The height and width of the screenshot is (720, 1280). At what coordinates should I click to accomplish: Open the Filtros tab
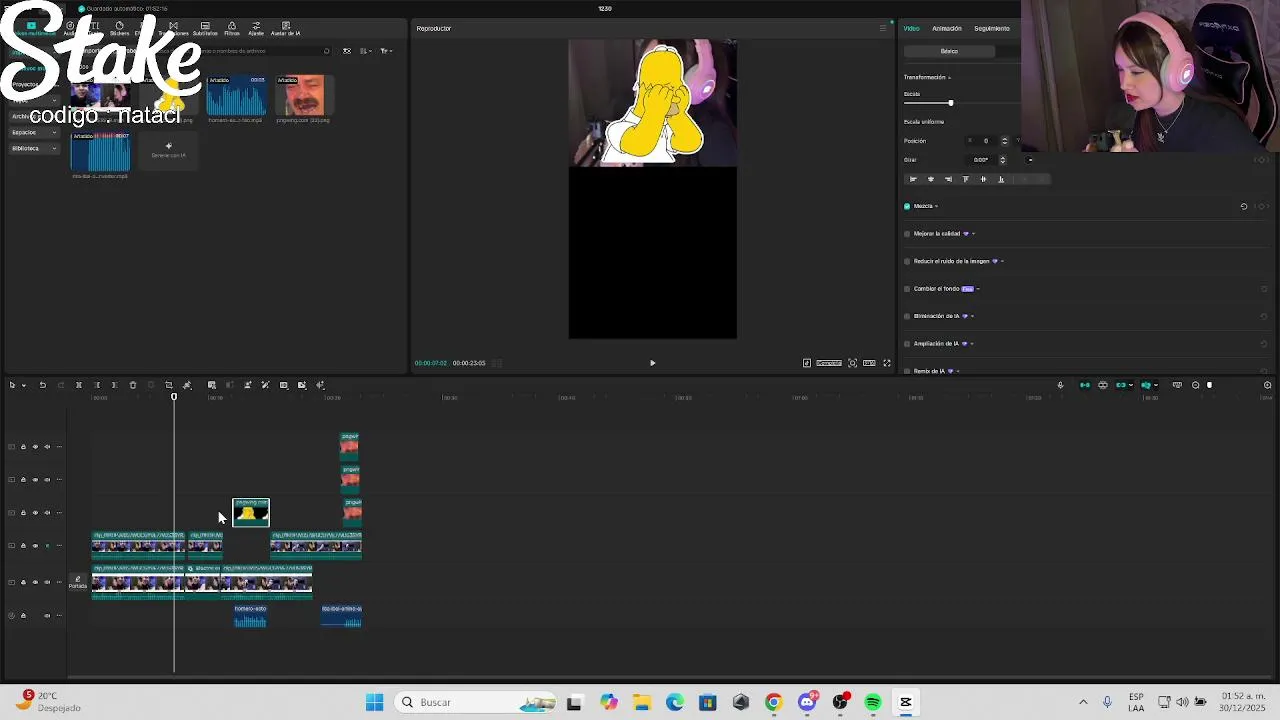(x=232, y=29)
